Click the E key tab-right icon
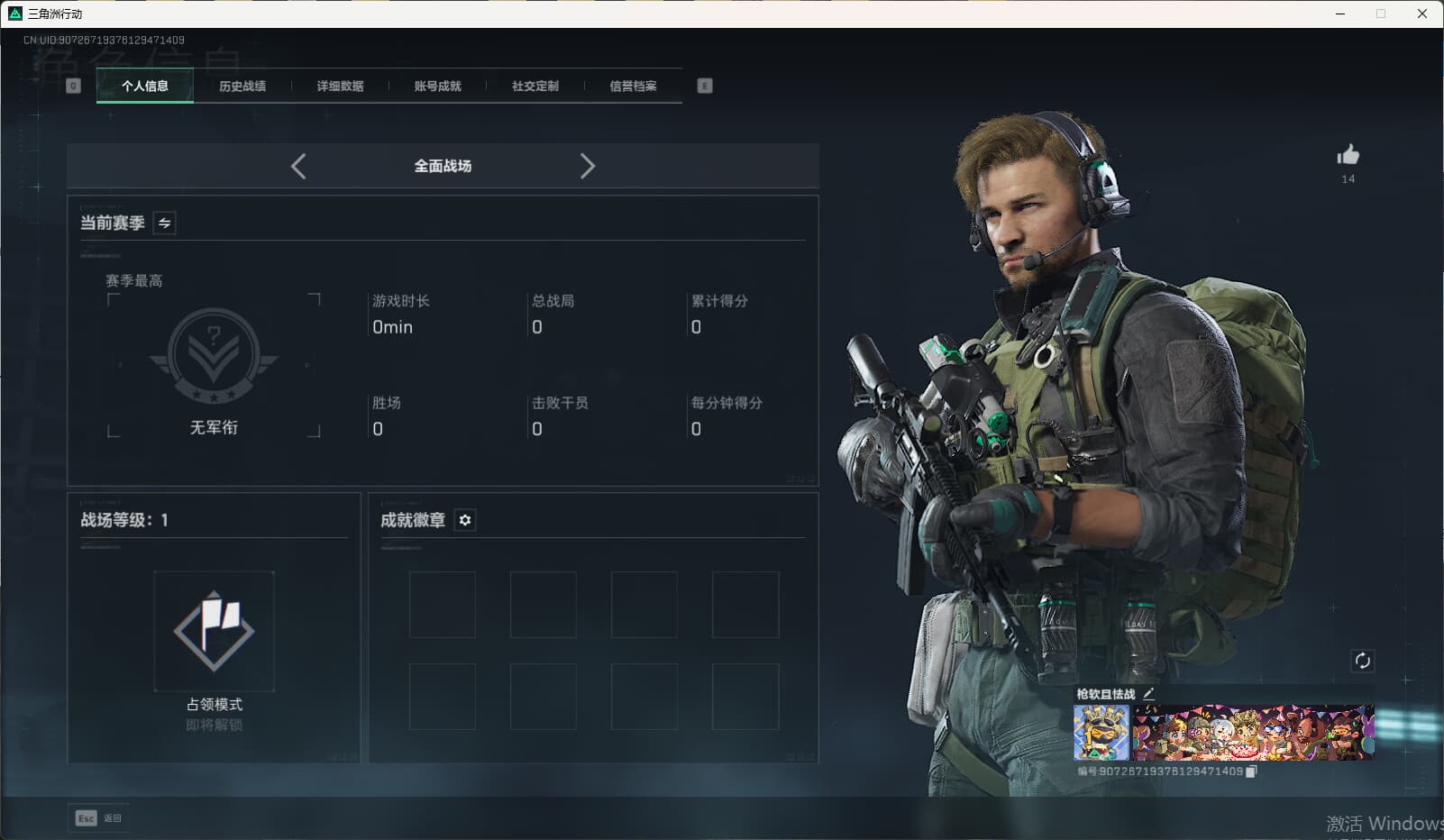This screenshot has height=840, width=1444. [x=705, y=86]
